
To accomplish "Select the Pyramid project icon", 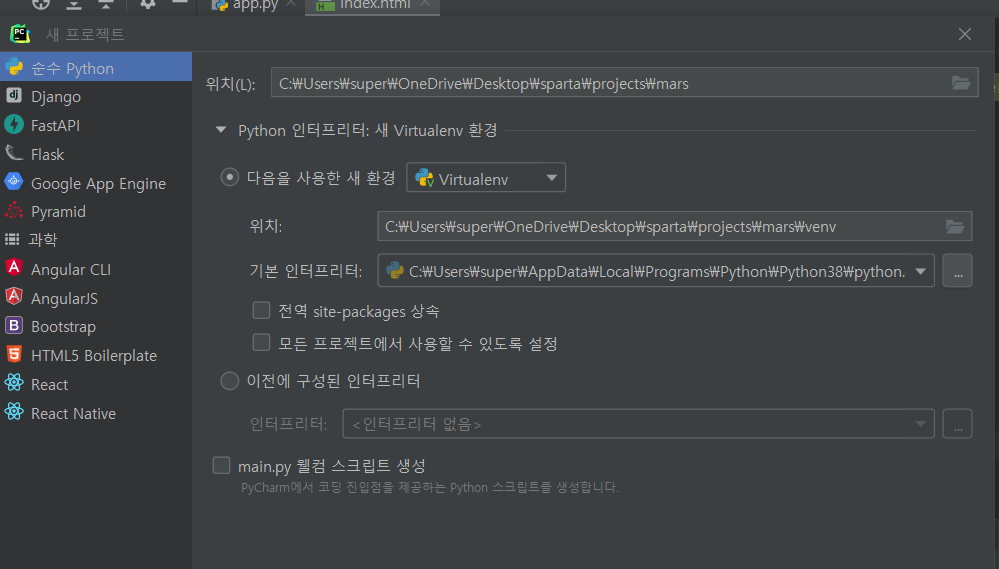I will [14, 210].
